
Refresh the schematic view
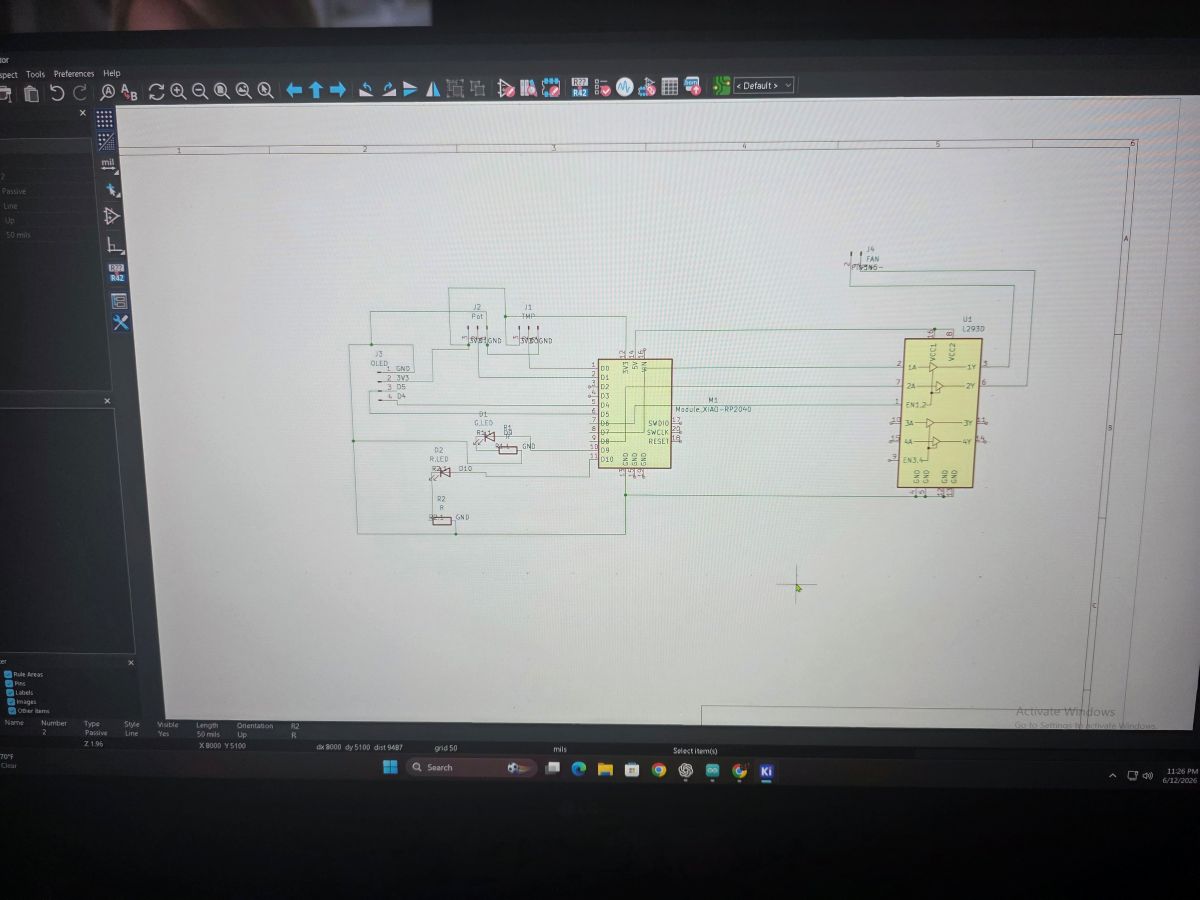pos(156,92)
